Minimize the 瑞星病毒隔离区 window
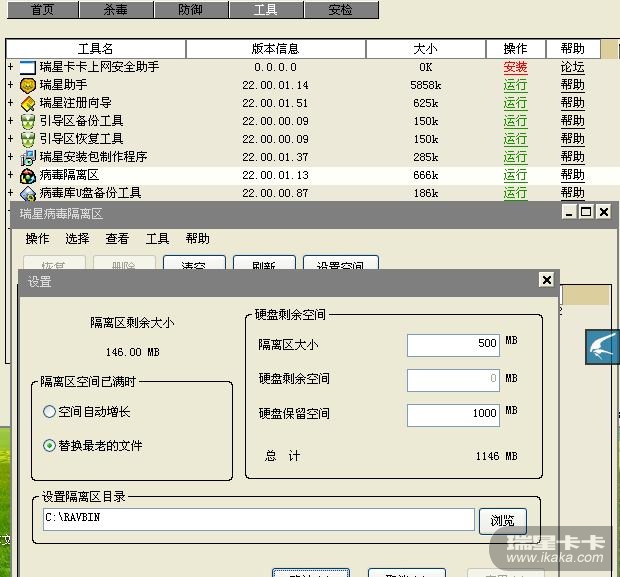Screen dimensions: 620x577 click(x=569, y=212)
